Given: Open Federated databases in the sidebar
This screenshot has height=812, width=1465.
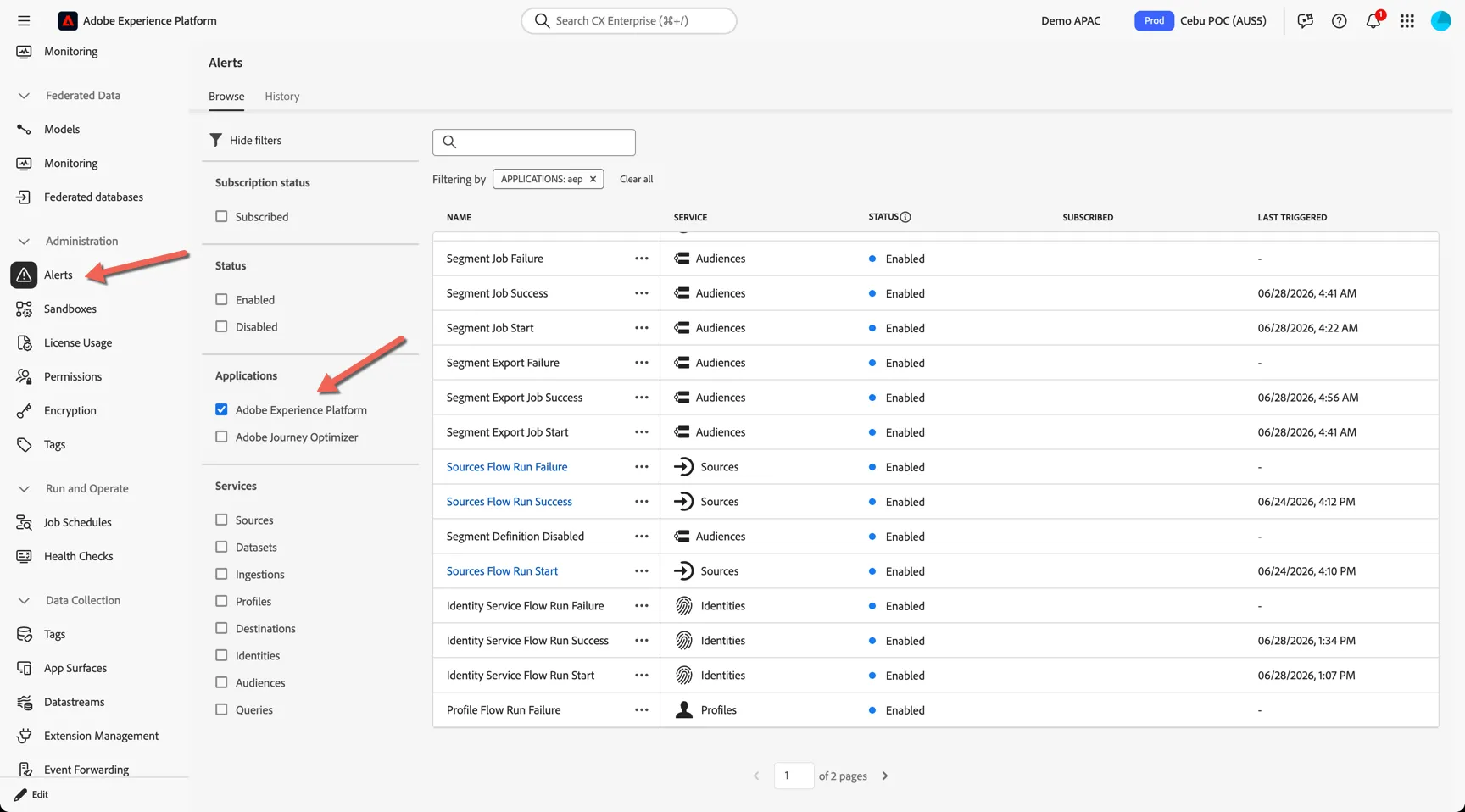Looking at the screenshot, I should 94,197.
